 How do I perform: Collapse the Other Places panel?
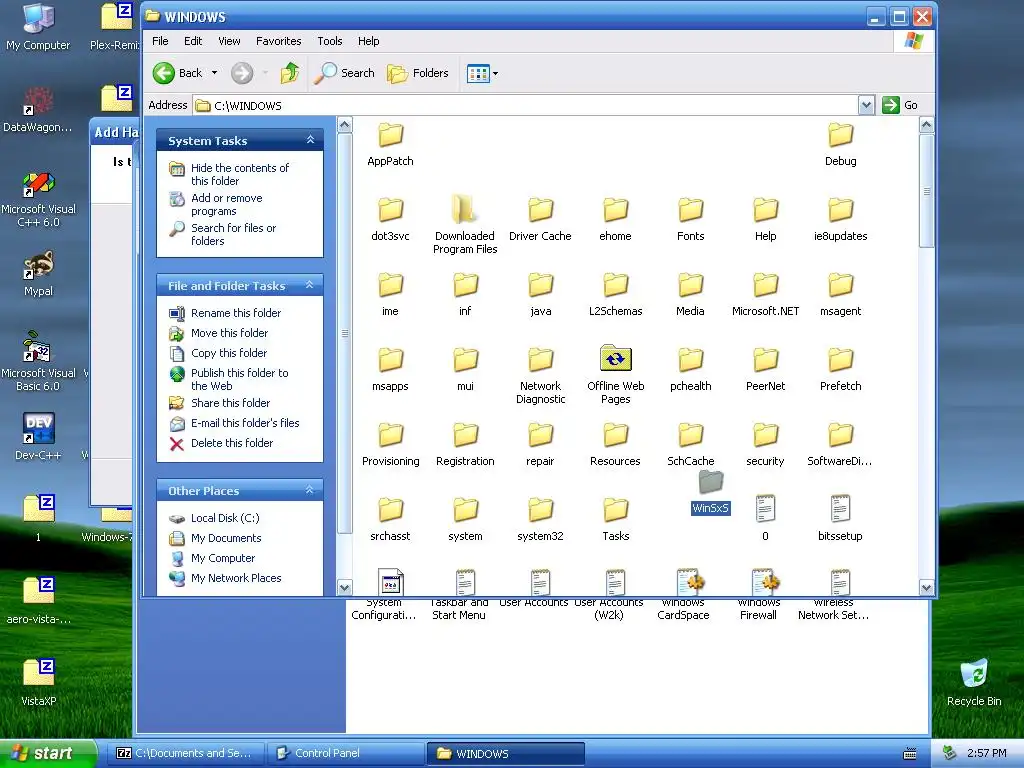pos(310,490)
